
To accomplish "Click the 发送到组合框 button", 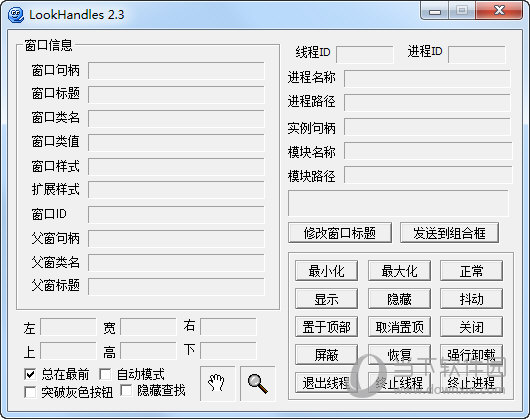I will click(x=449, y=233).
